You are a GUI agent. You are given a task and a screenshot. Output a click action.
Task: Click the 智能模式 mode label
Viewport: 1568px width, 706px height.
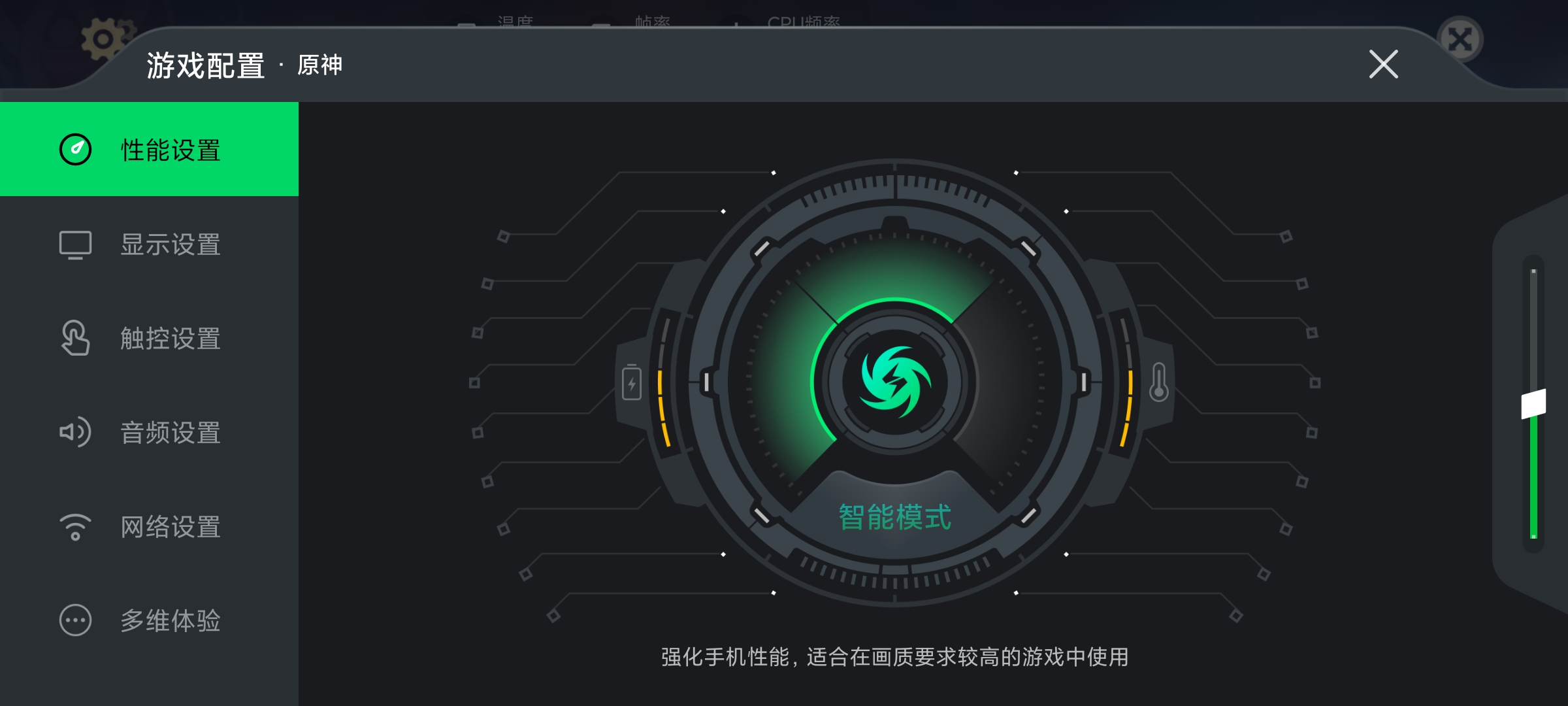tap(895, 518)
